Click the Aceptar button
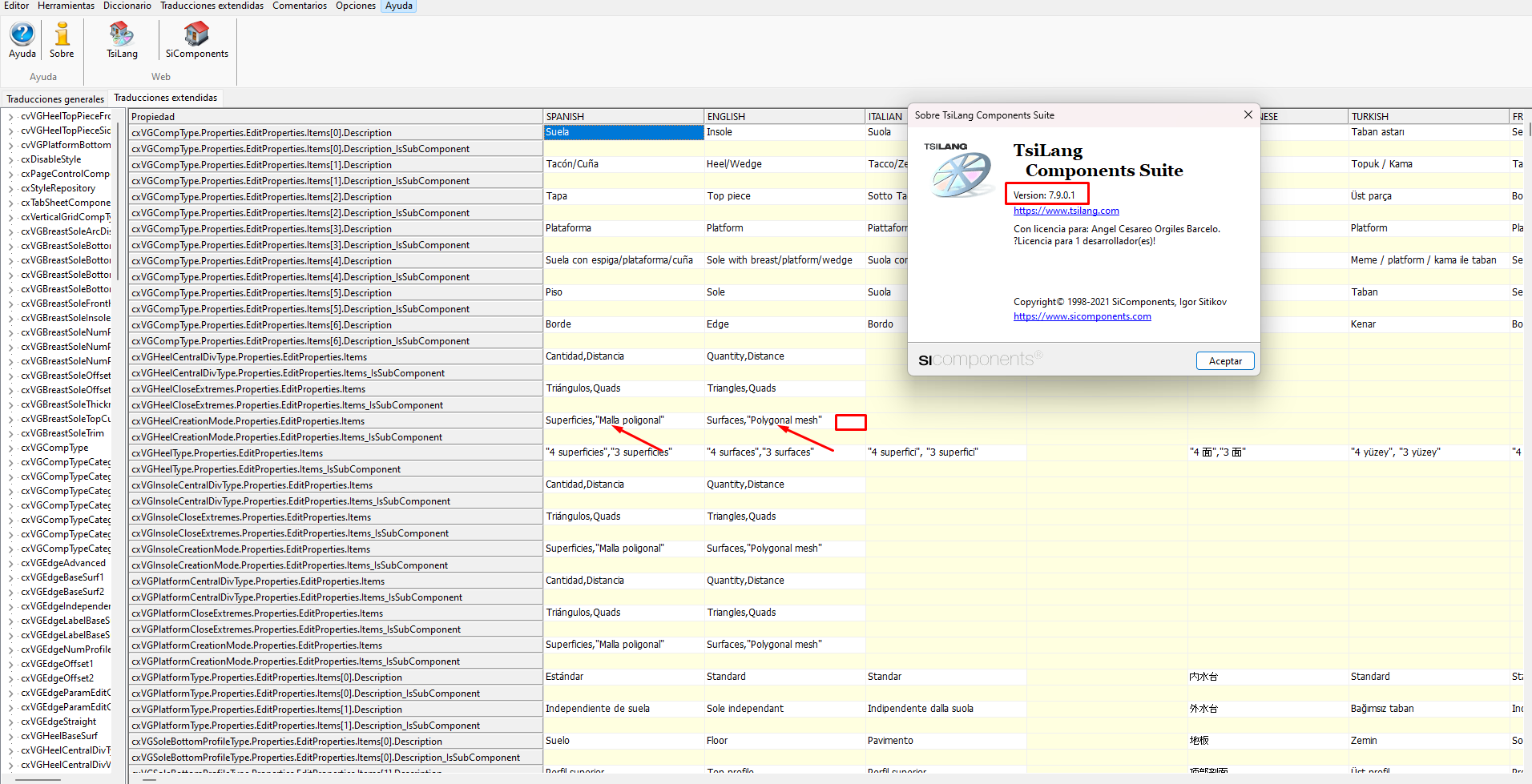The height and width of the screenshot is (784, 1532). pyautogui.click(x=1225, y=361)
